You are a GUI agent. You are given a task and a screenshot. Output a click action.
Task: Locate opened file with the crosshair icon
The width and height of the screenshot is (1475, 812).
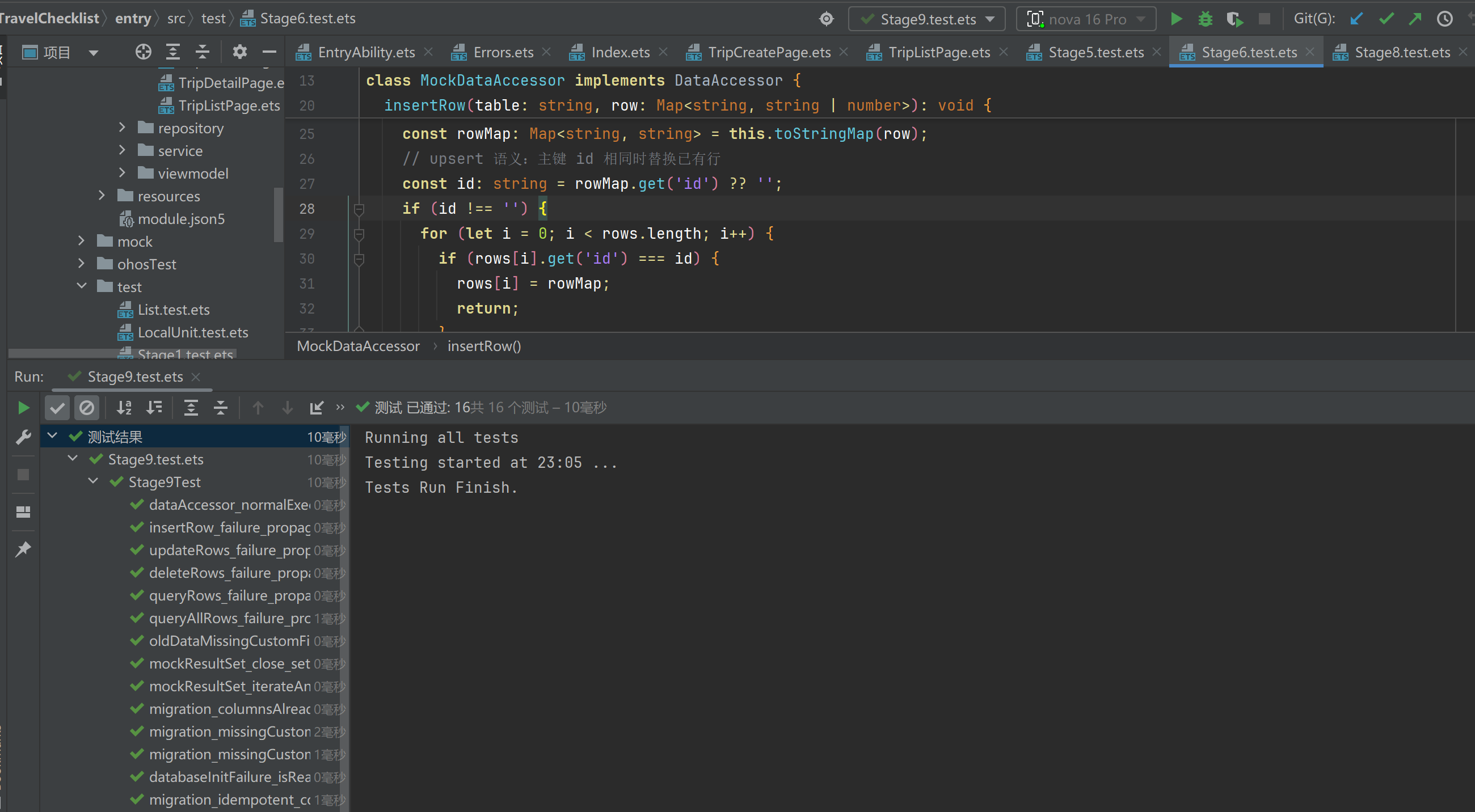pyautogui.click(x=143, y=52)
